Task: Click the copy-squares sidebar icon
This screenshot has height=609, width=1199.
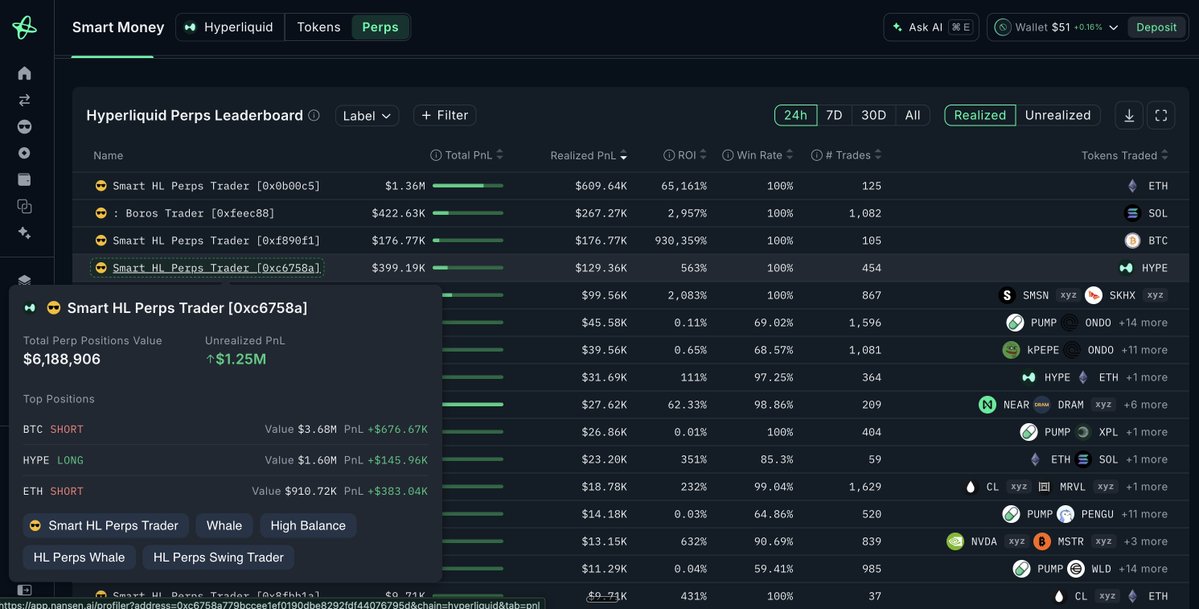Action: (24, 207)
